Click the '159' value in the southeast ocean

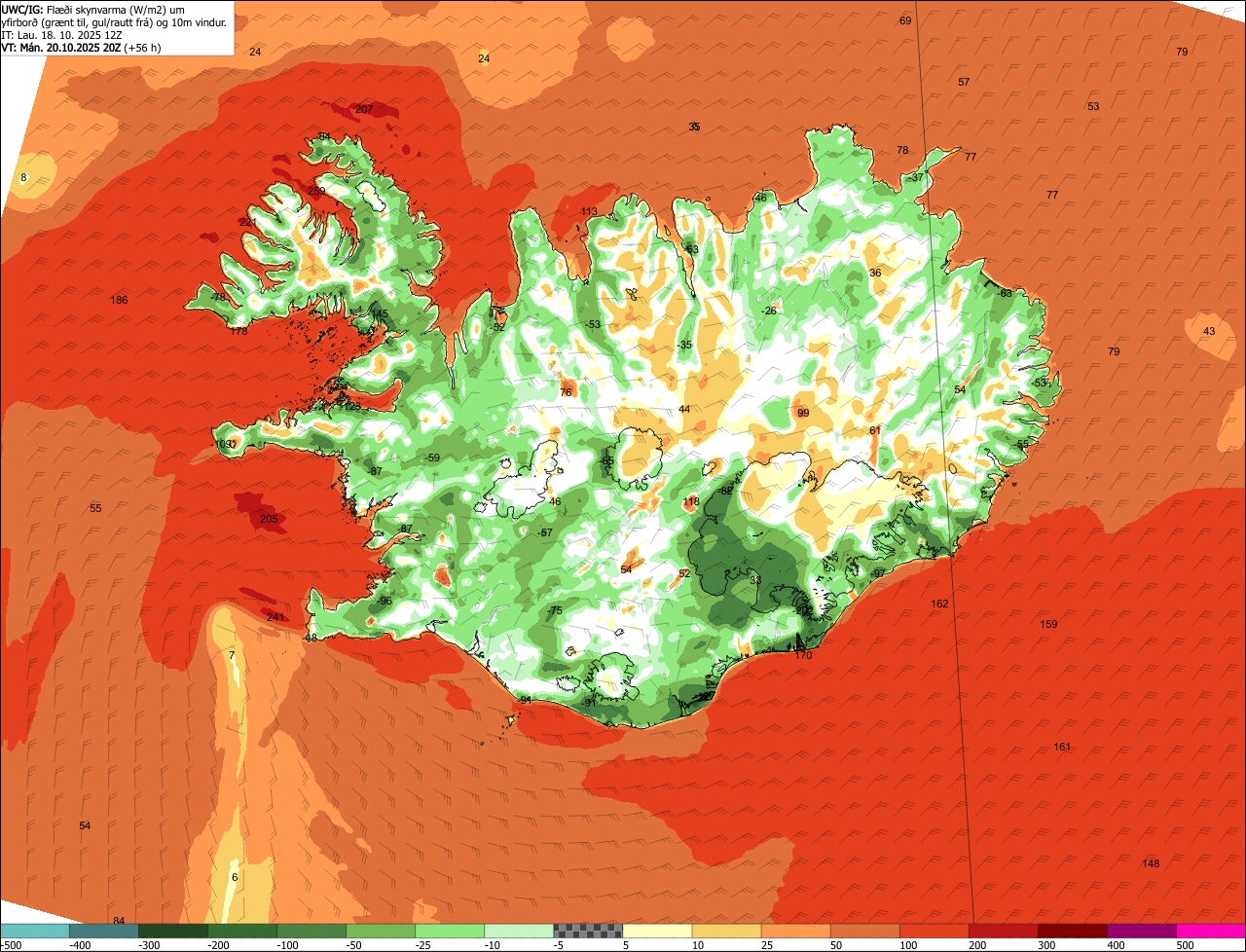click(x=1048, y=624)
